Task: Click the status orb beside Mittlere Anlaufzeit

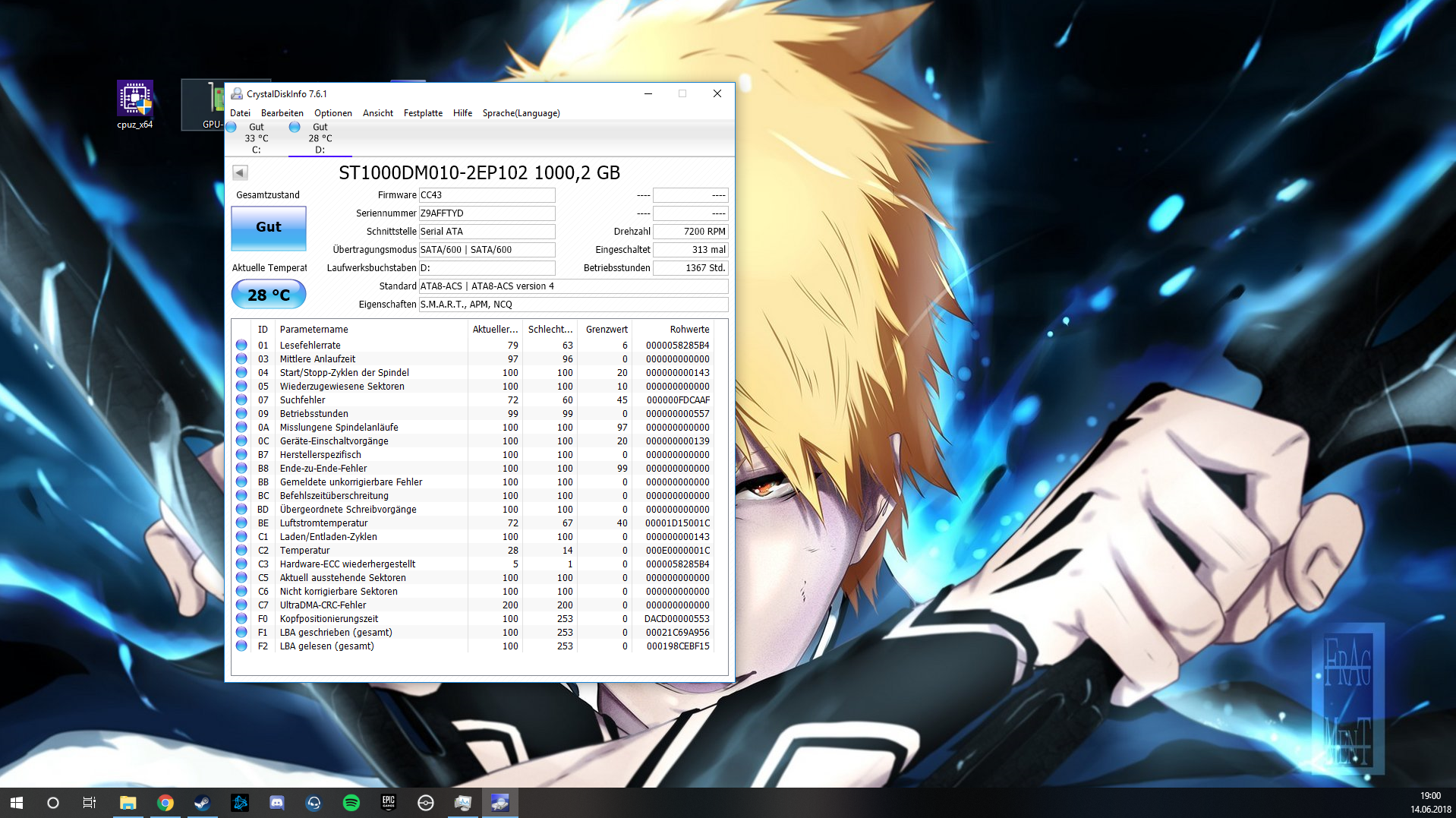Action: 241,358
